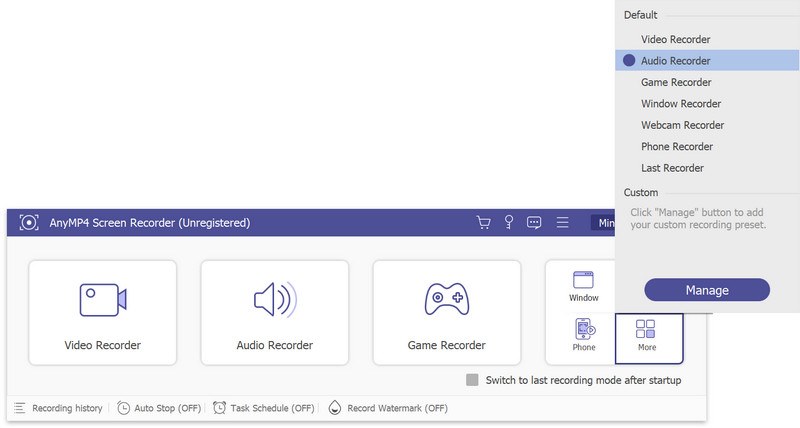Open the Audio Recorder card
The height and width of the screenshot is (428, 800).
(x=274, y=313)
